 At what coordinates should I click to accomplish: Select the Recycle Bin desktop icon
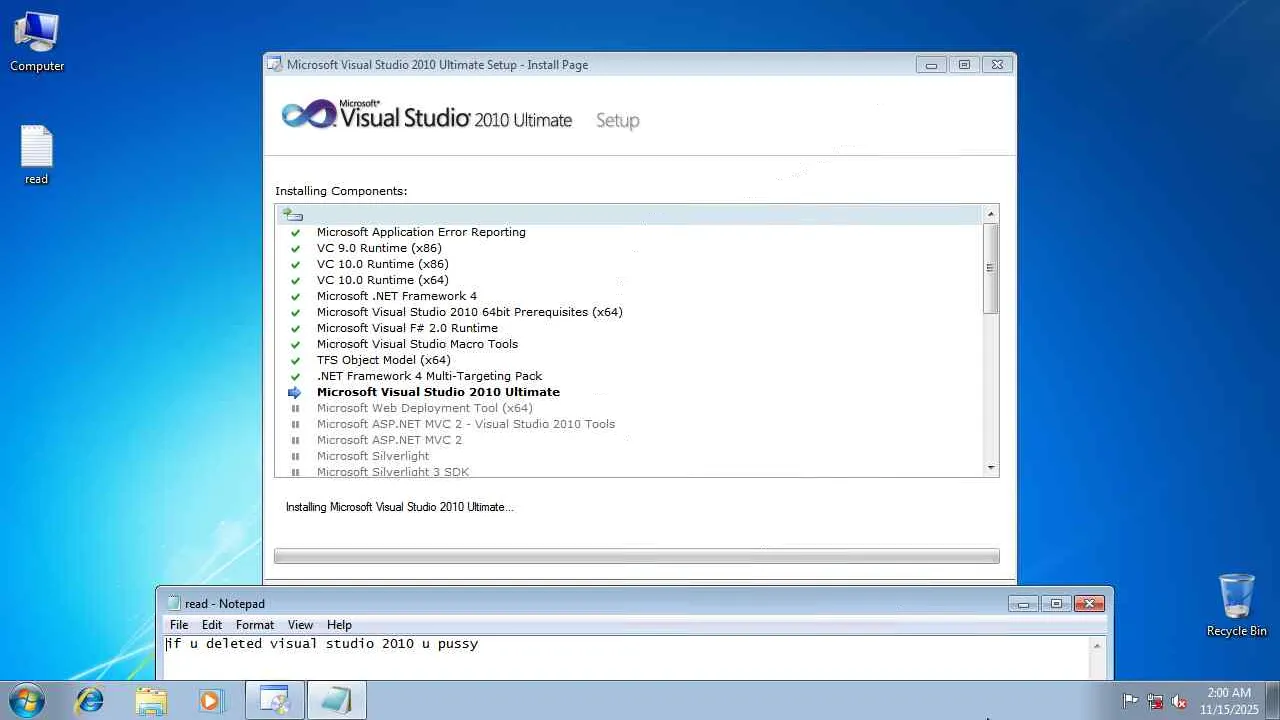[1237, 605]
